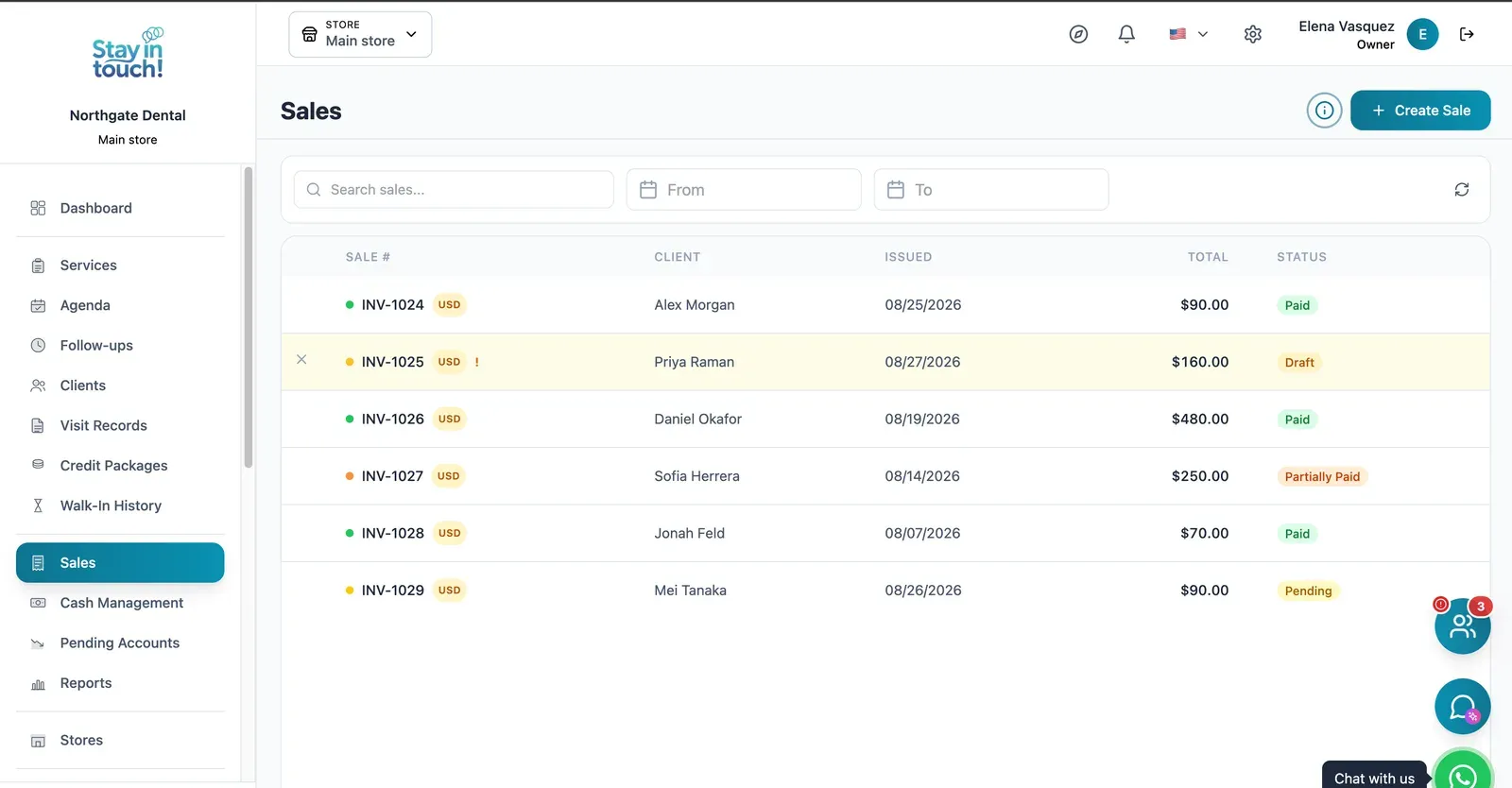Refresh the sales list
The width and height of the screenshot is (1512, 788).
click(1462, 190)
